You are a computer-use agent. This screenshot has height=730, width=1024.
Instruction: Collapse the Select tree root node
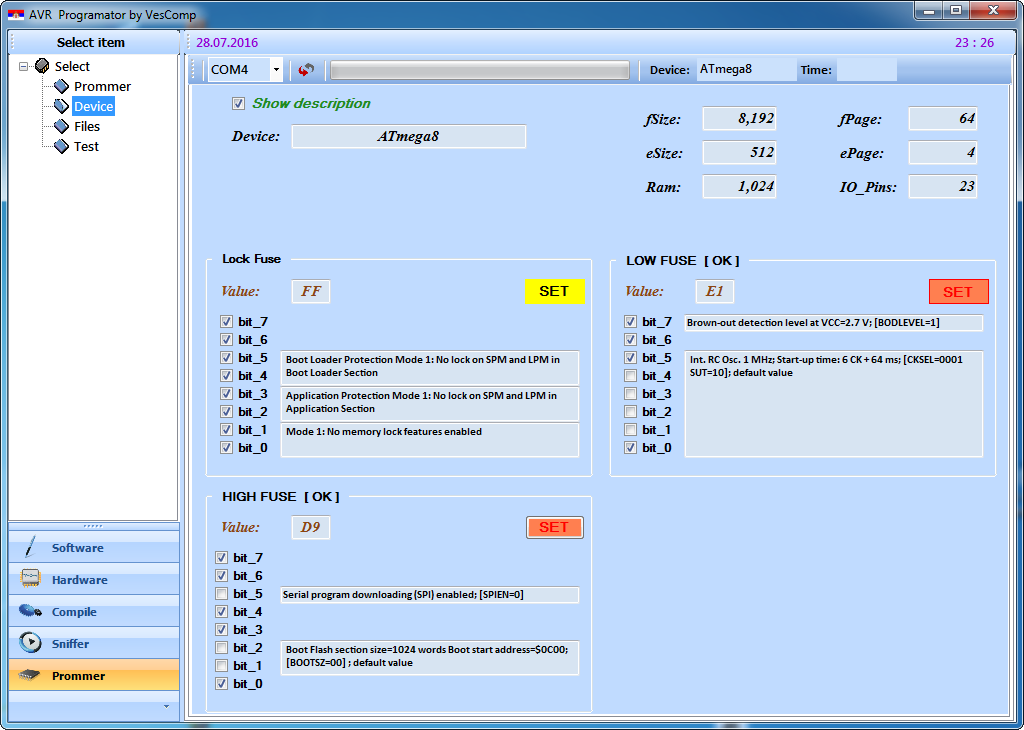[x=24, y=66]
